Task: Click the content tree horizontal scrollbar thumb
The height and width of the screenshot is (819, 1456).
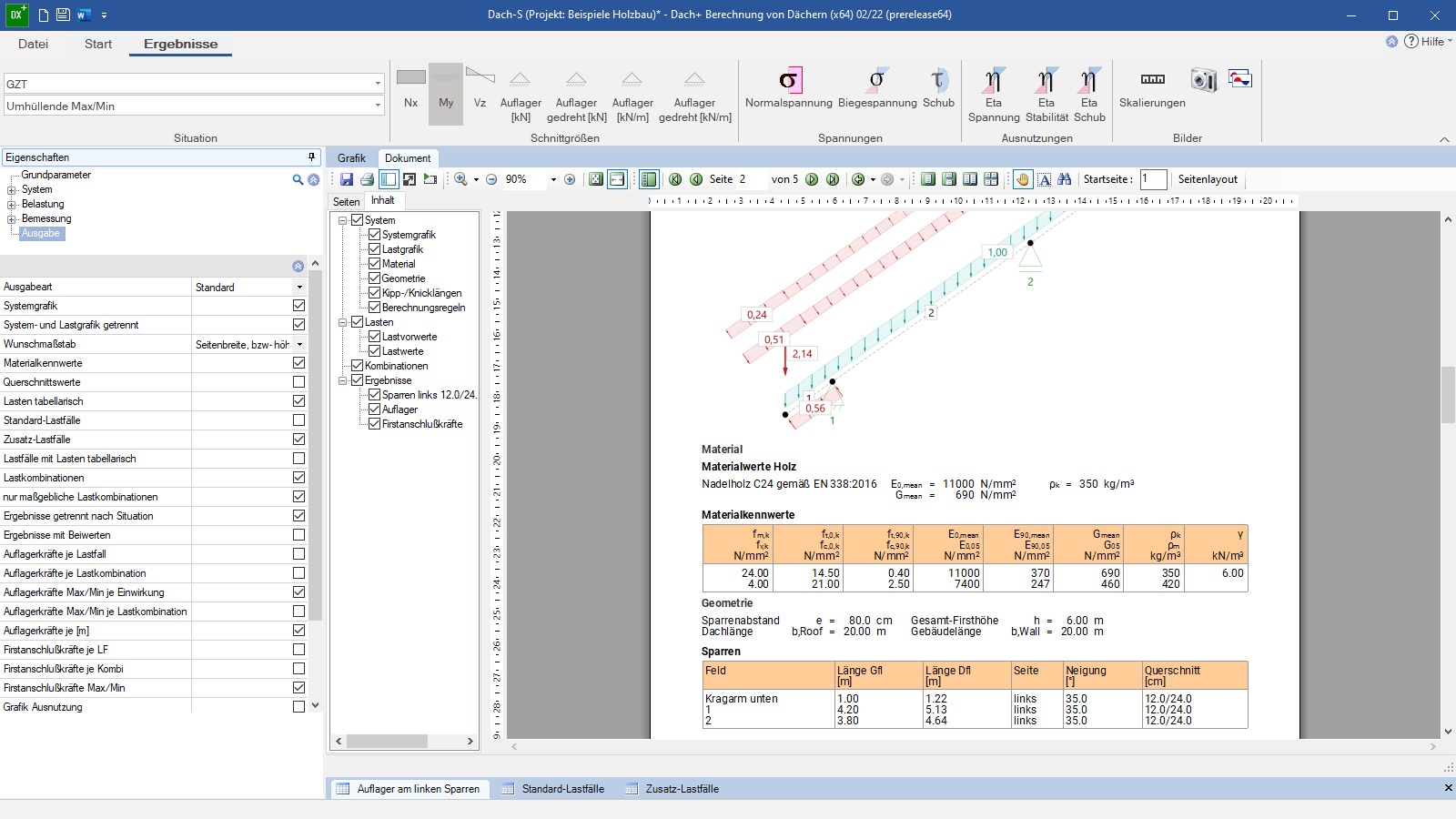Action: click(x=387, y=741)
